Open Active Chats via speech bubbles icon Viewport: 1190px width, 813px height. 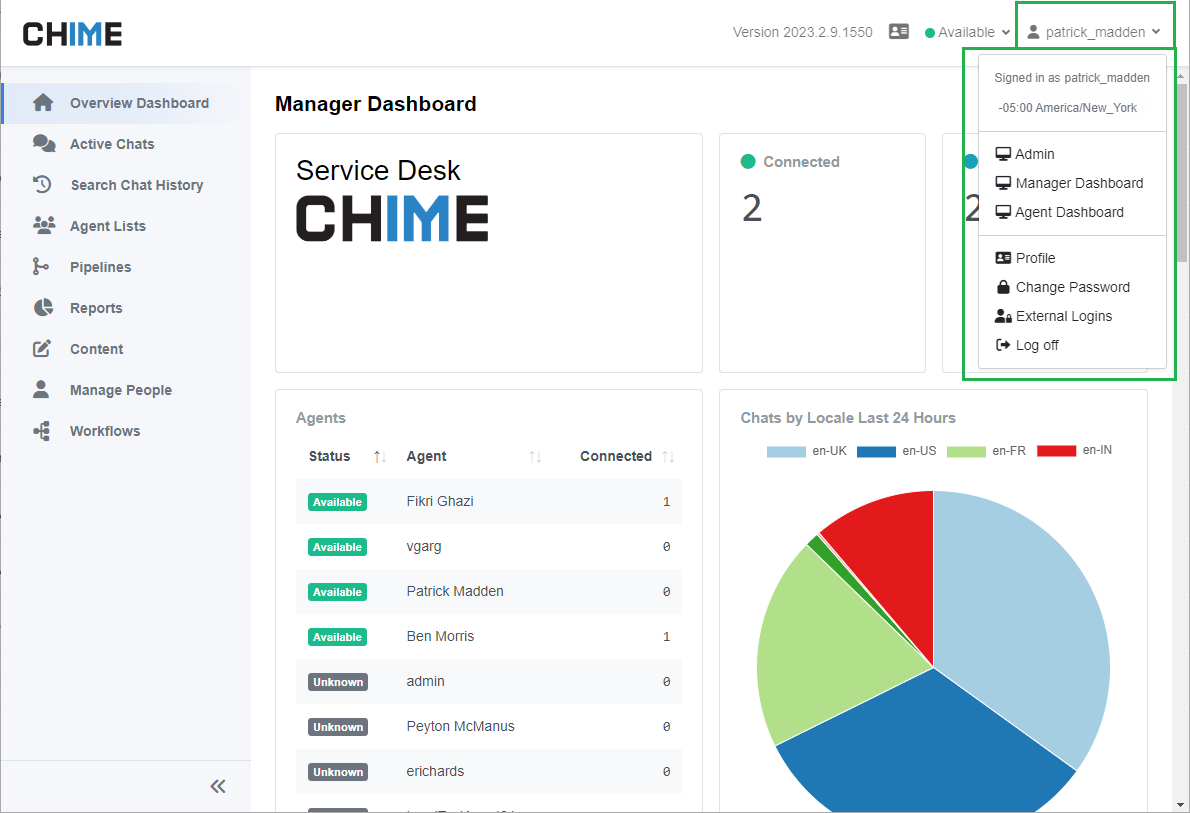(43, 144)
